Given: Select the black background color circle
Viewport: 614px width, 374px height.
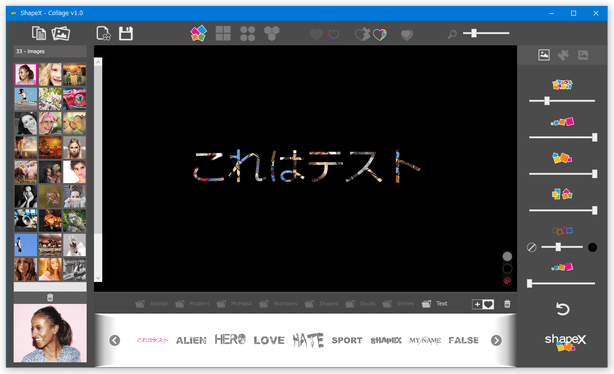Looking at the screenshot, I should click(x=507, y=269).
